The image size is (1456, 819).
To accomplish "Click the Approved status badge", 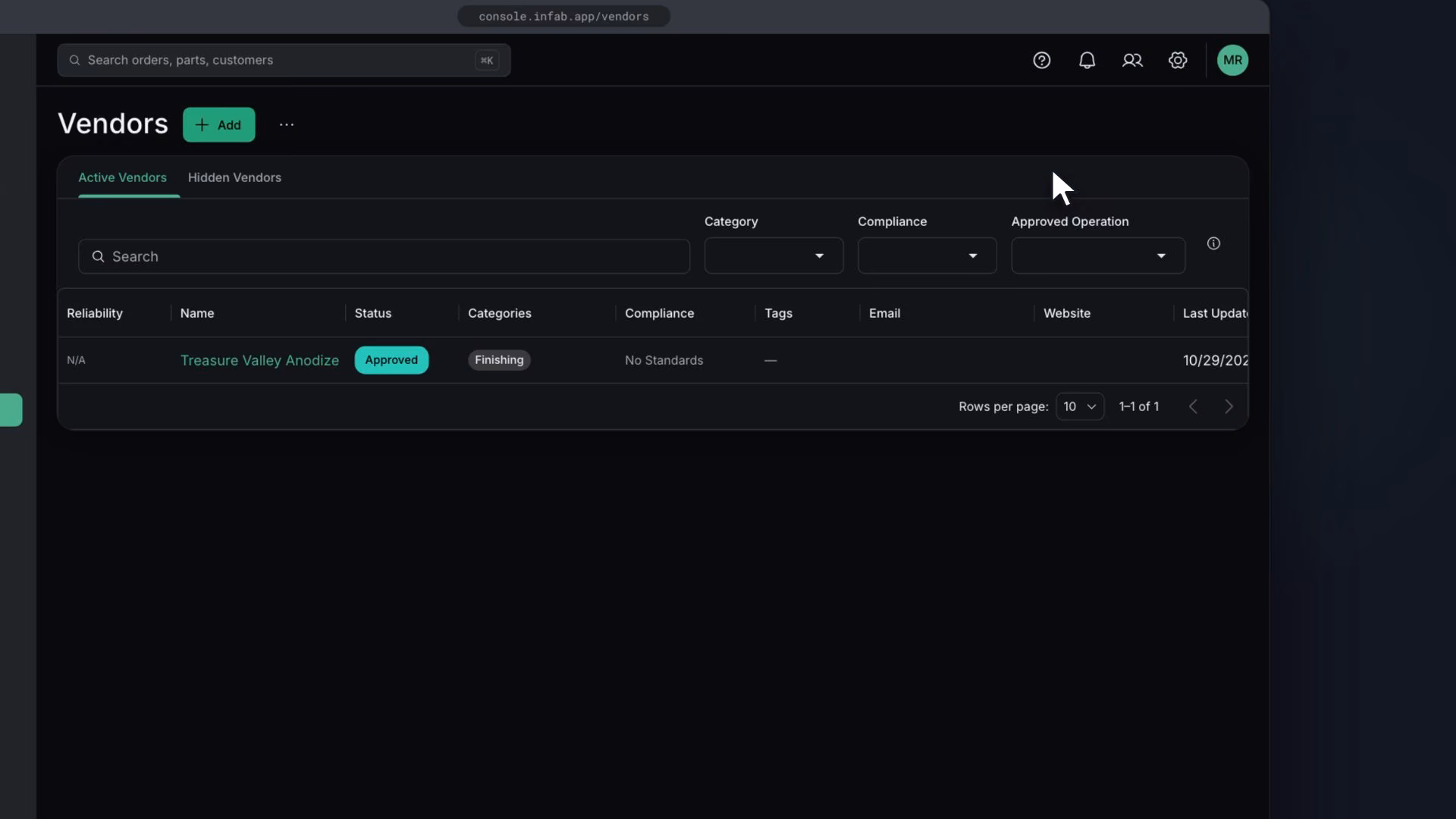I will pyautogui.click(x=391, y=360).
